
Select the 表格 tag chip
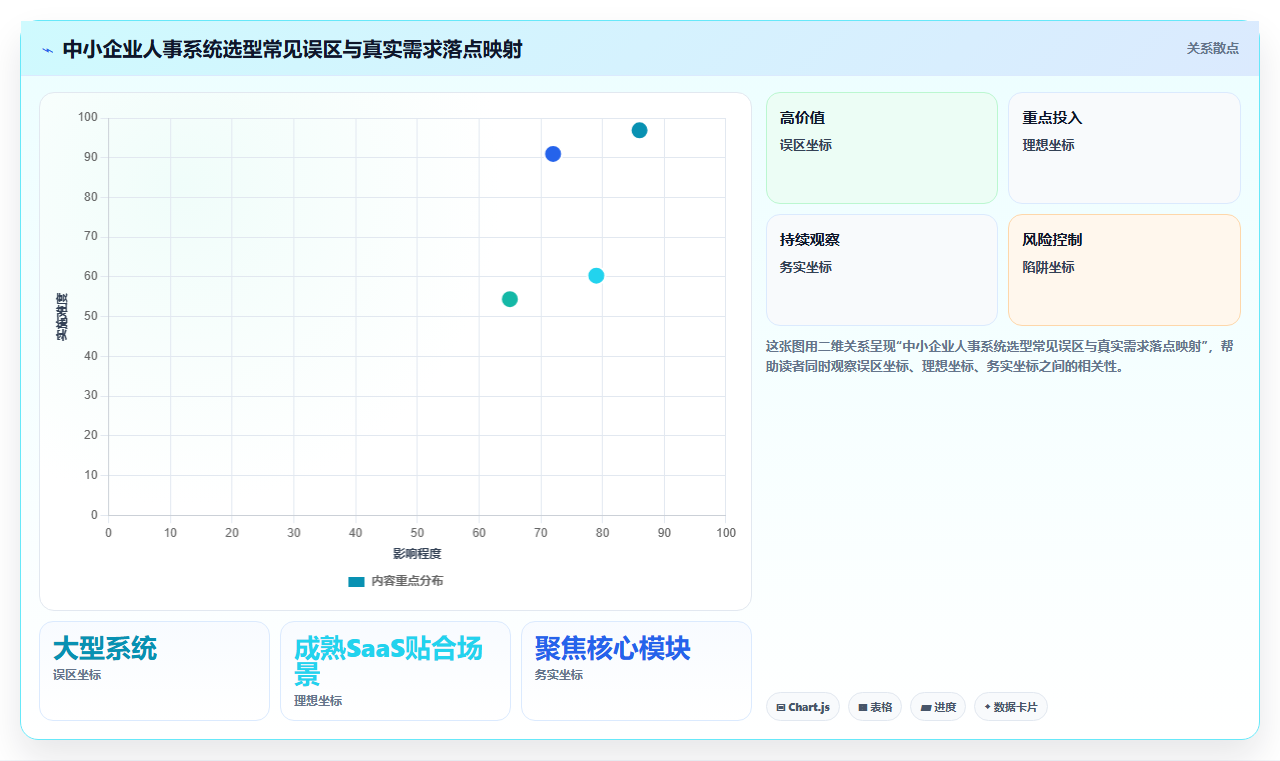(875, 707)
